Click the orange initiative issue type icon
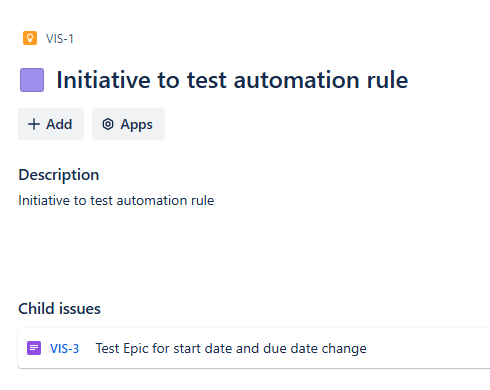Screen dimensions: 490x390 point(30,38)
